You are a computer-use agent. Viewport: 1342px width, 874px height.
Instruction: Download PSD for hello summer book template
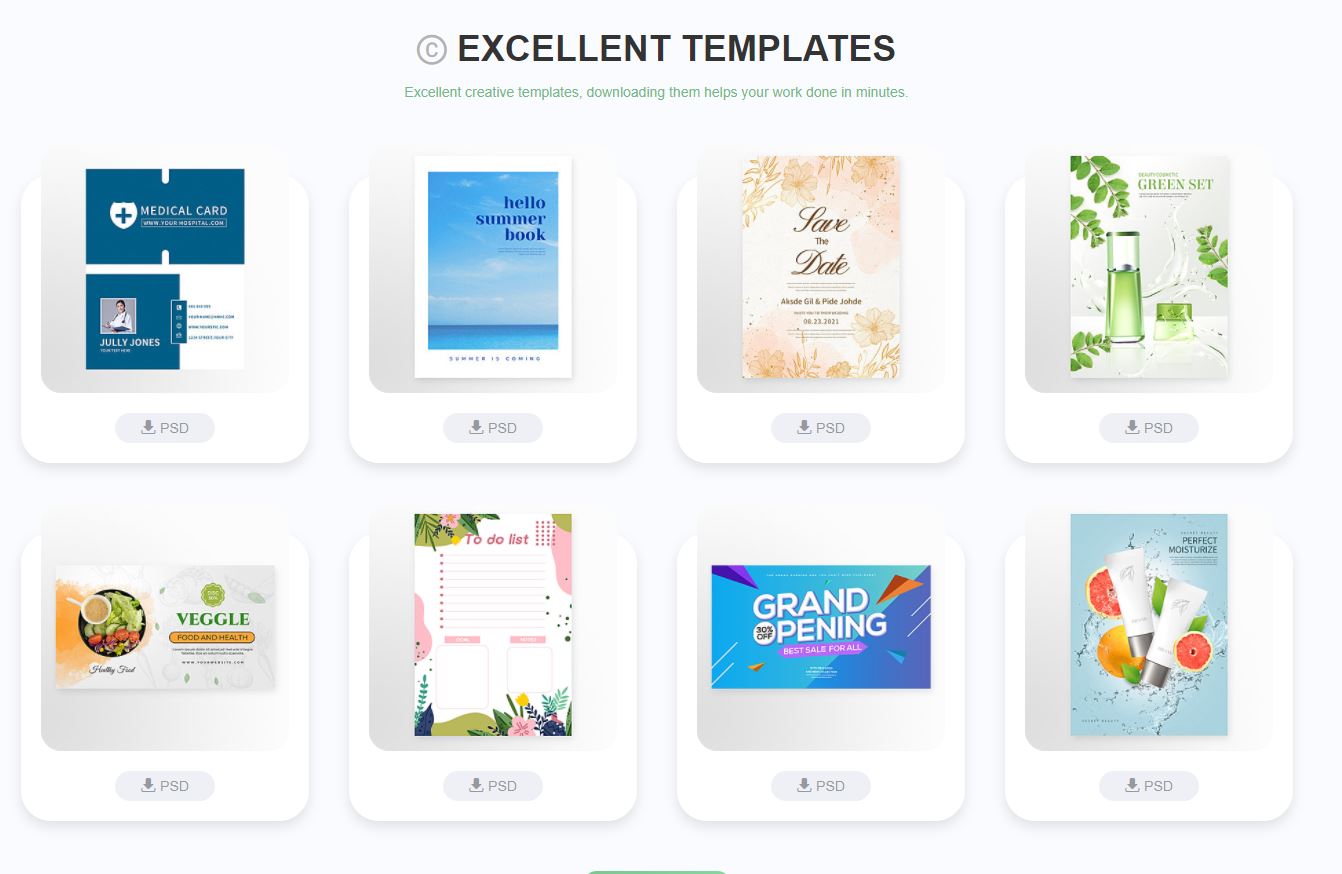pyautogui.click(x=493, y=428)
